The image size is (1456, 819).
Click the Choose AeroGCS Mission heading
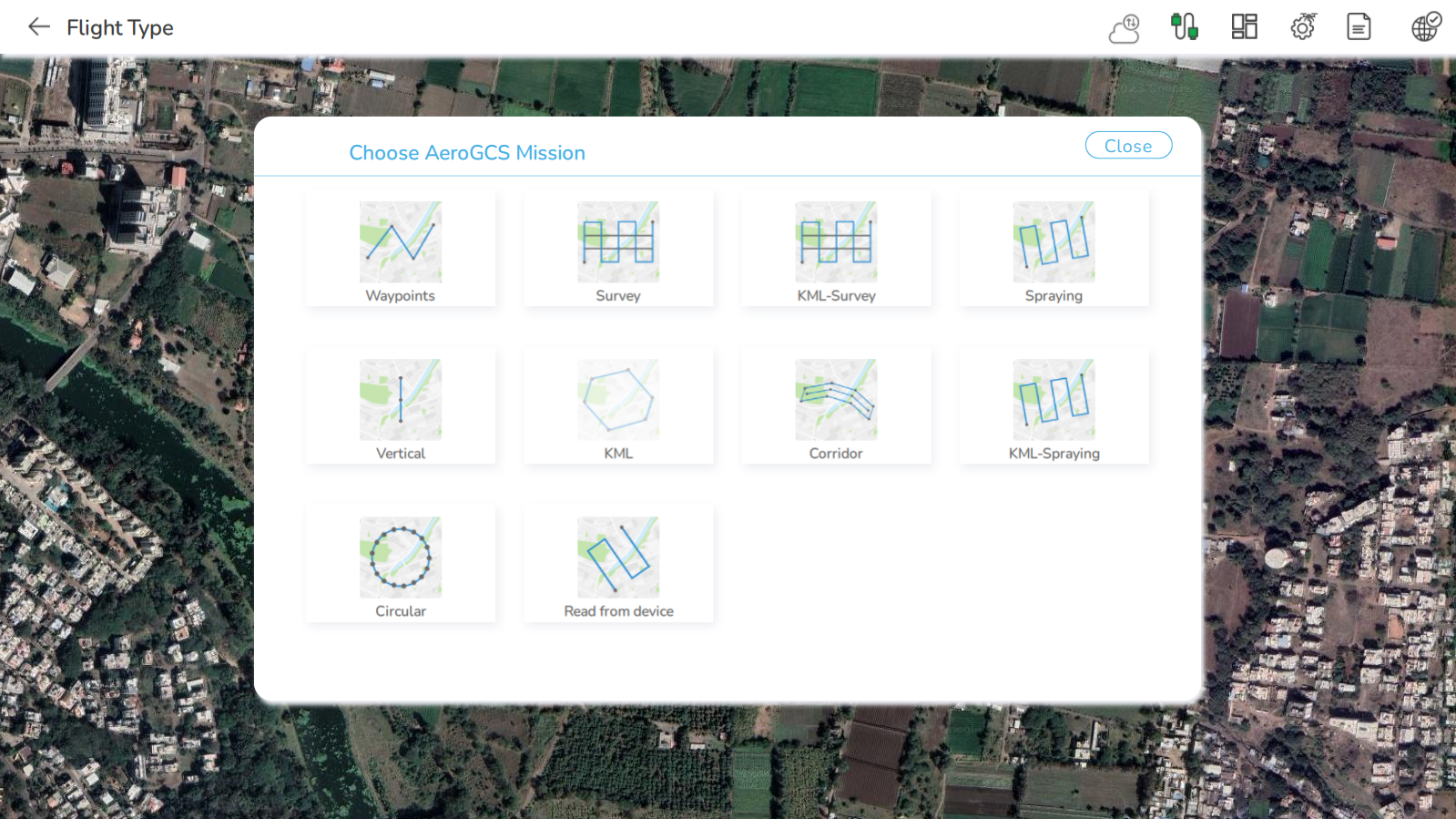click(x=467, y=153)
